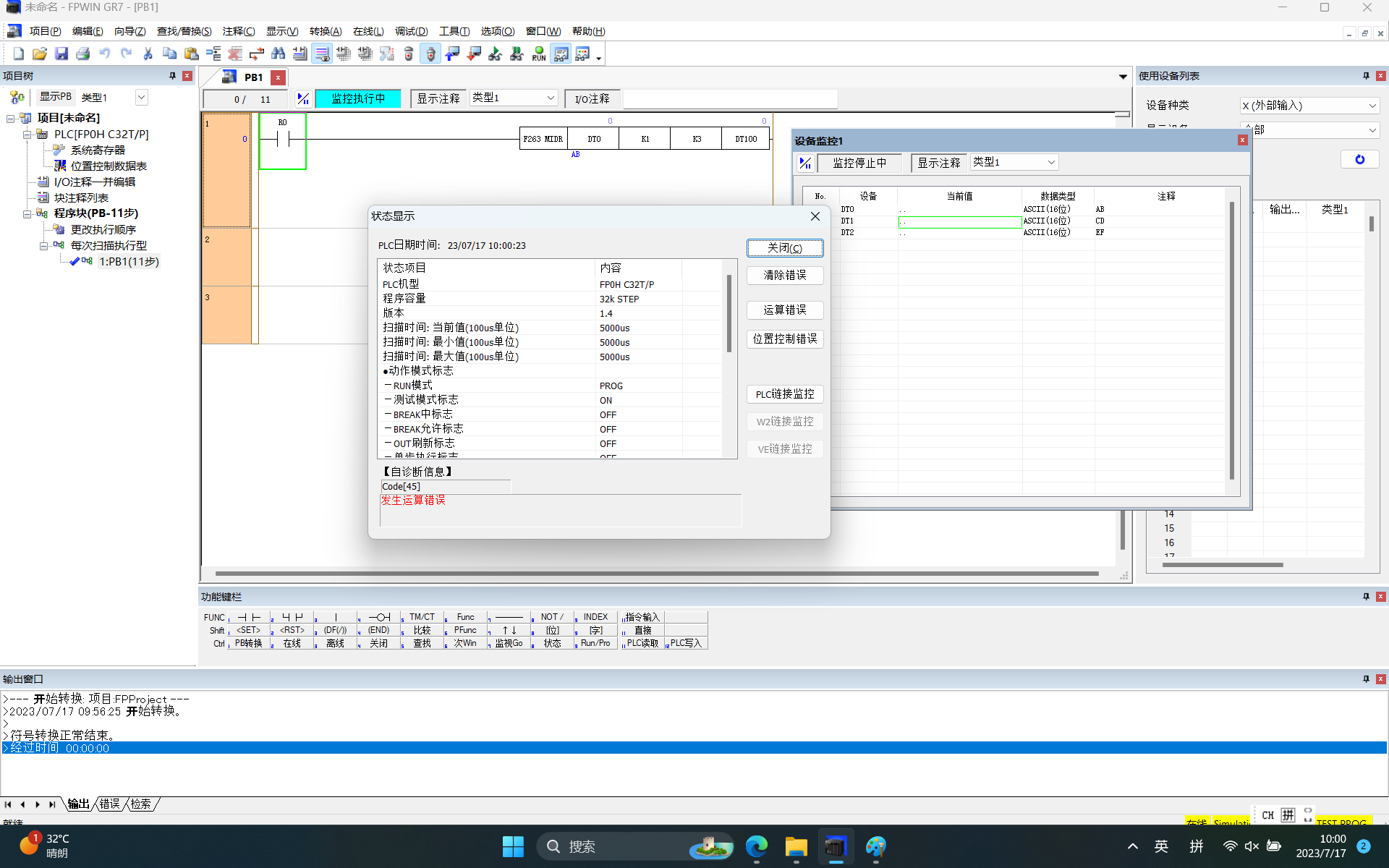Viewport: 1389px width, 868px height.
Task: Click the Upload to PLC arrow icon
Action: [452, 54]
